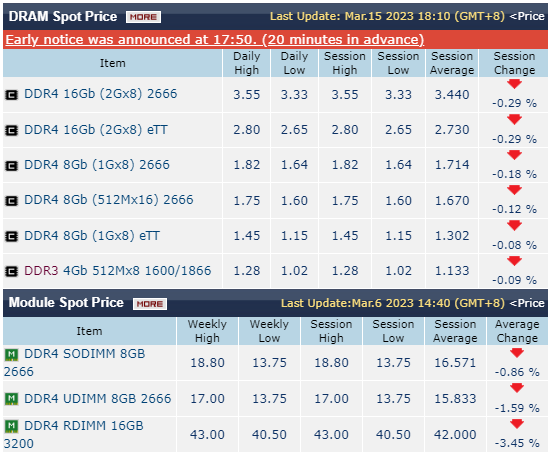Click red down arrow above -0.12 %
Image resolution: width=548 pixels, height=453 pixels.
[514, 190]
